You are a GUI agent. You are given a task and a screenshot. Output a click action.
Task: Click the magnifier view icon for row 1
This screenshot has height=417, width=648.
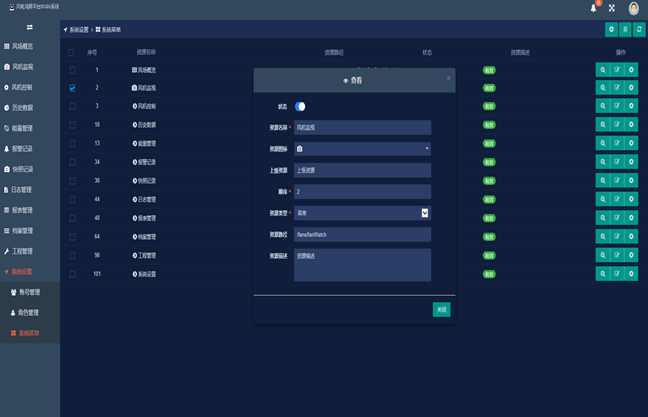603,70
